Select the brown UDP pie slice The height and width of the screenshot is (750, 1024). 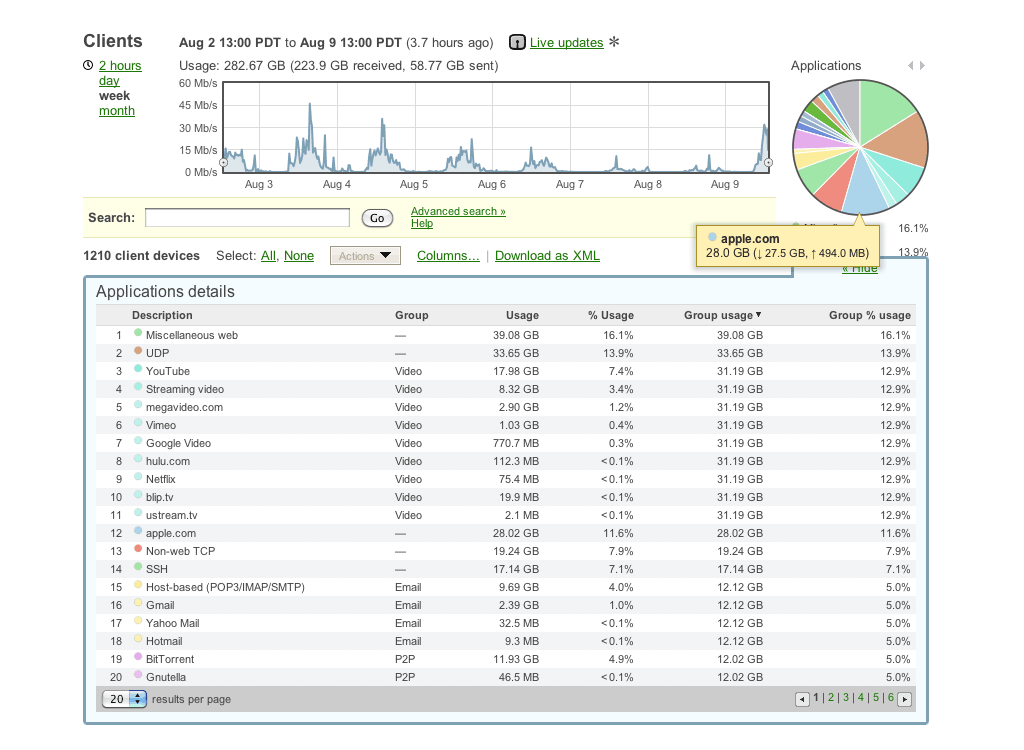[x=901, y=139]
